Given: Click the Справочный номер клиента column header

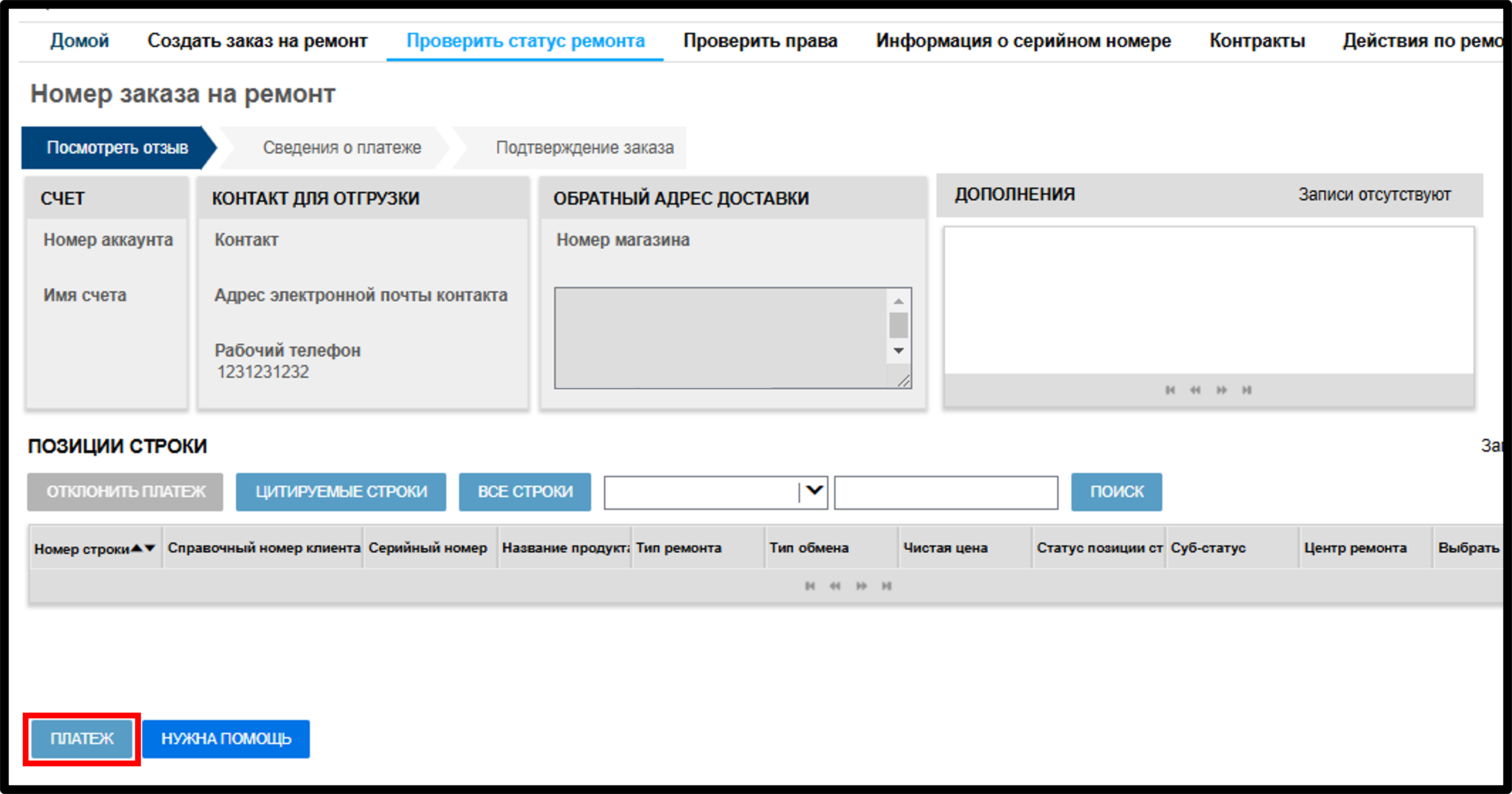Looking at the screenshot, I should [x=264, y=547].
